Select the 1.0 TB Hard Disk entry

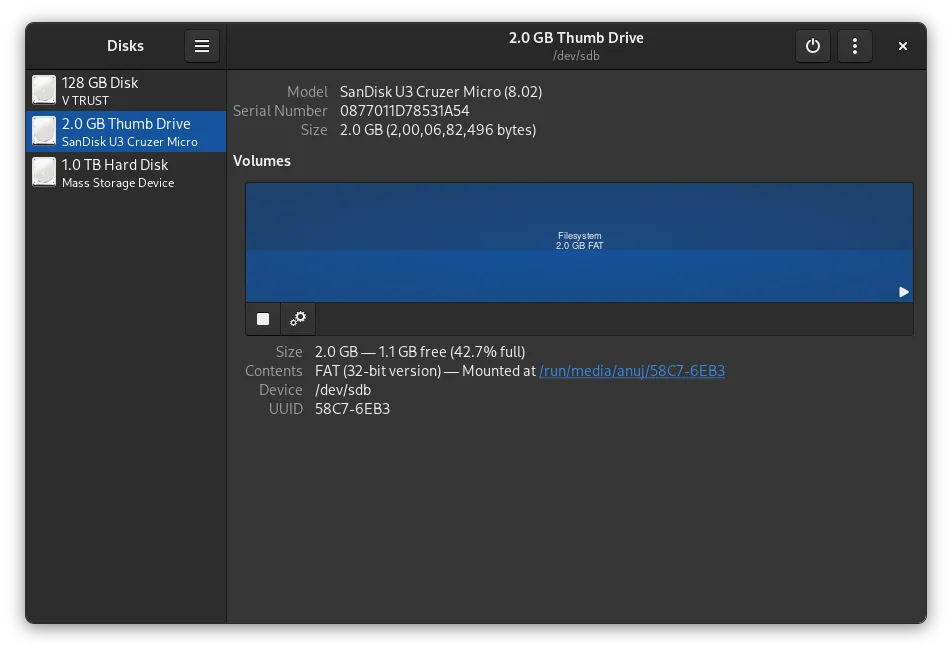[126, 171]
